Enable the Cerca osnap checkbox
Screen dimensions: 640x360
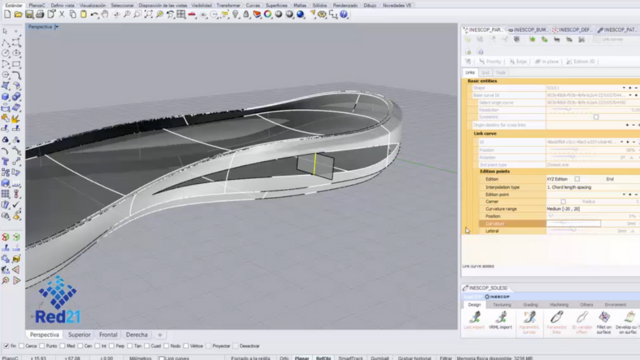[22, 346]
